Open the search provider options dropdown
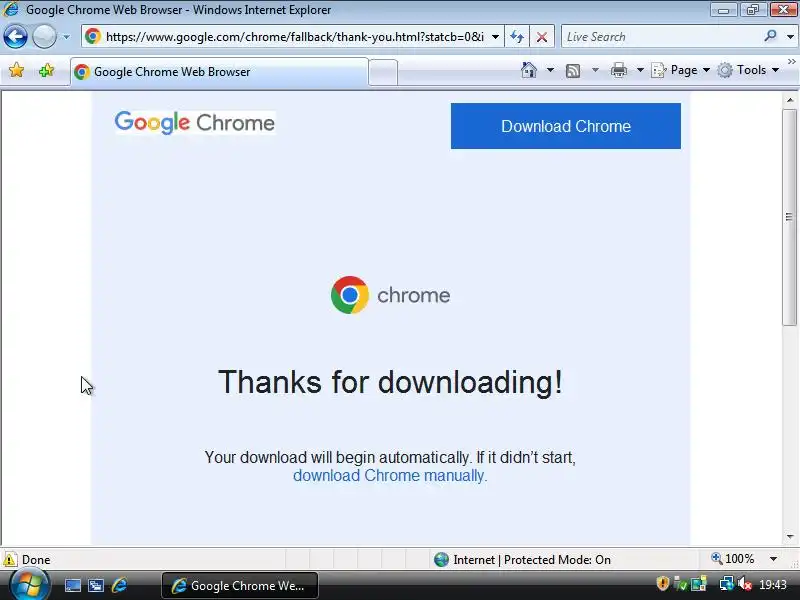 point(790,37)
